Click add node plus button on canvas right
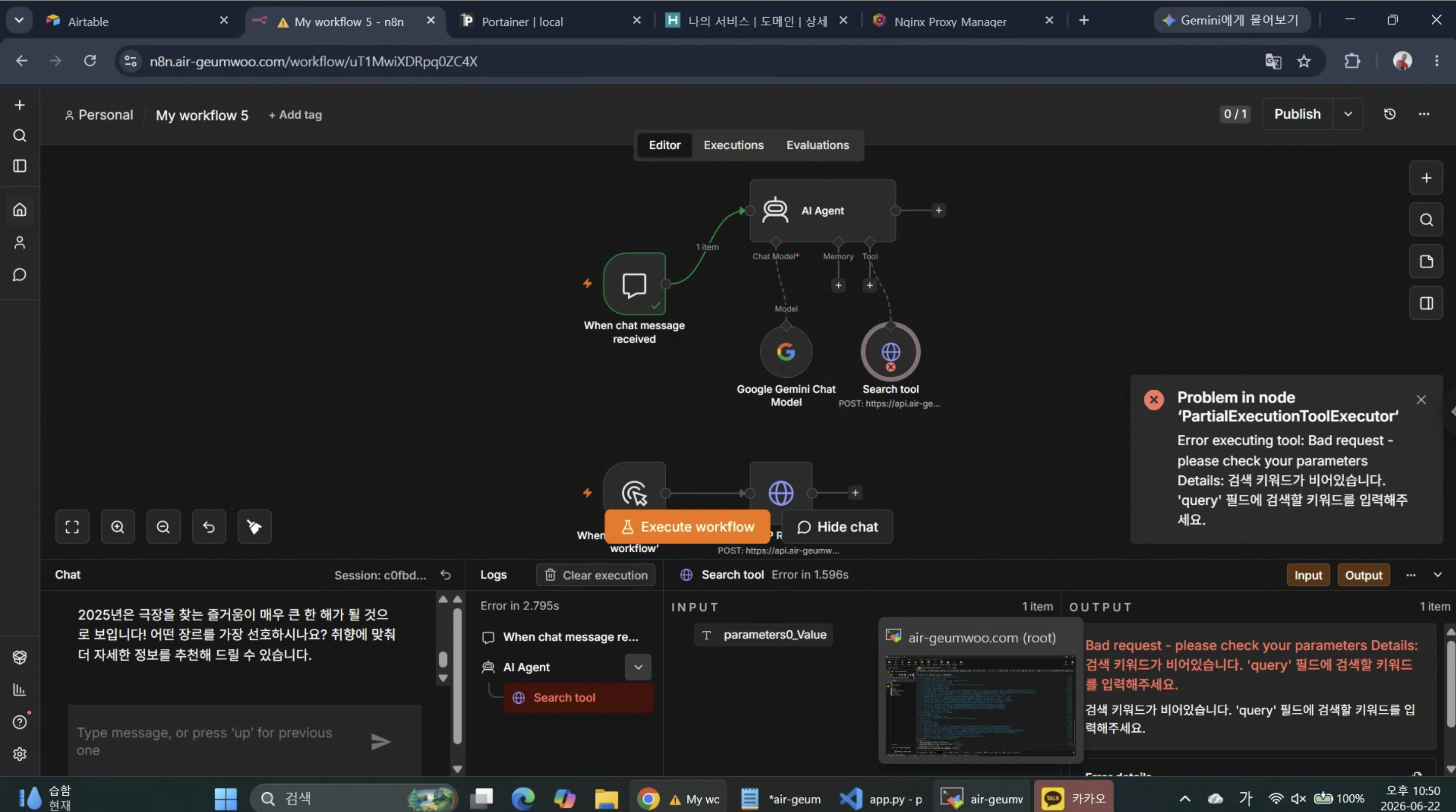The image size is (1456, 812). [1426, 178]
